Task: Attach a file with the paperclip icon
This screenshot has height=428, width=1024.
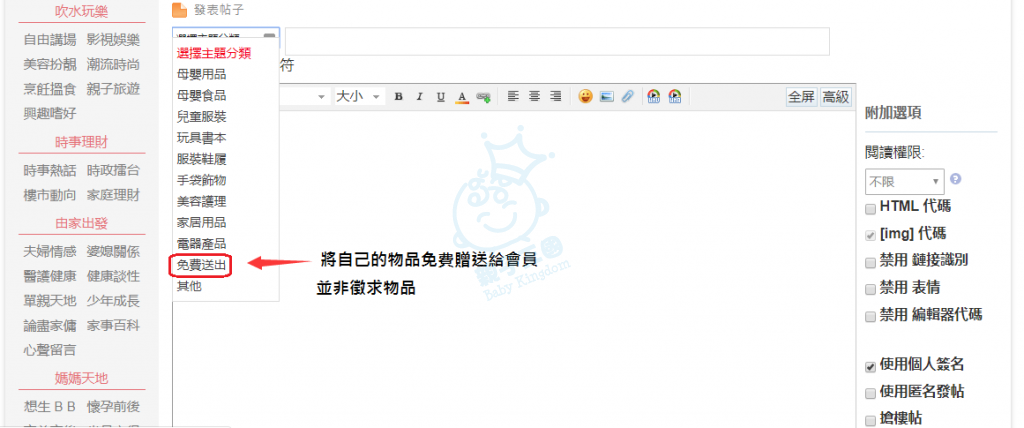Action: 627,97
